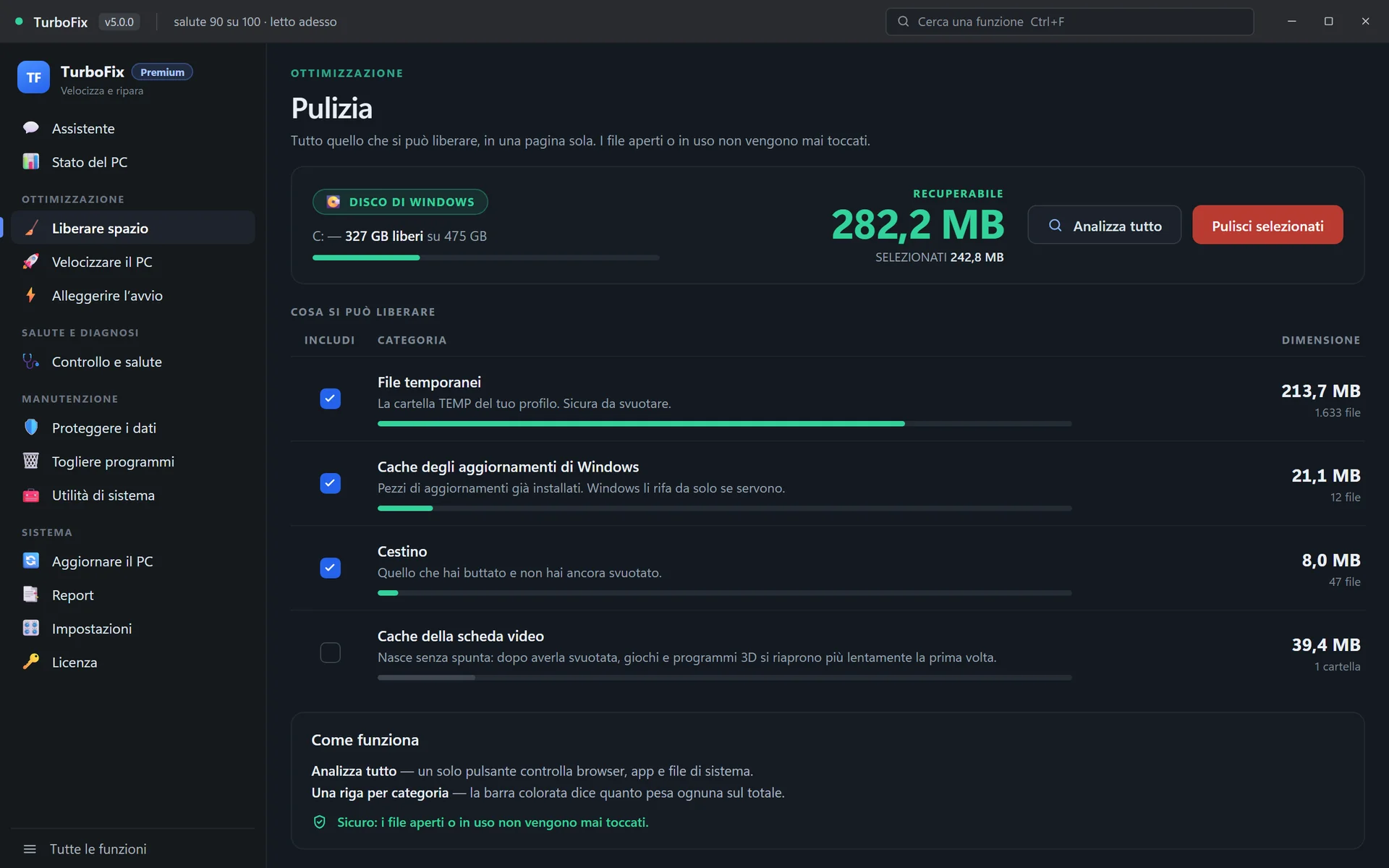Image resolution: width=1389 pixels, height=868 pixels.
Task: Open the Assistente section
Action: pos(133,128)
